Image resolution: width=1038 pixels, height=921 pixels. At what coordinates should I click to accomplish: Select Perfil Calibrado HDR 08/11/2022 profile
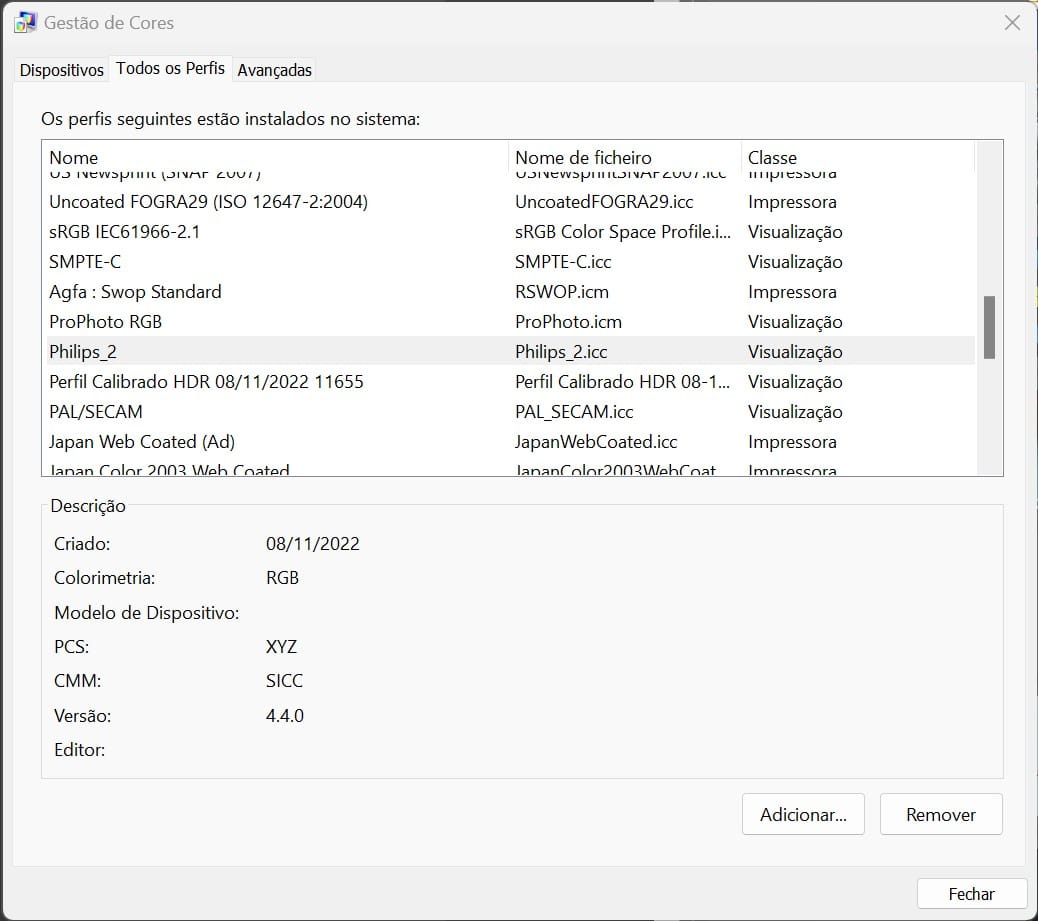pos(206,382)
